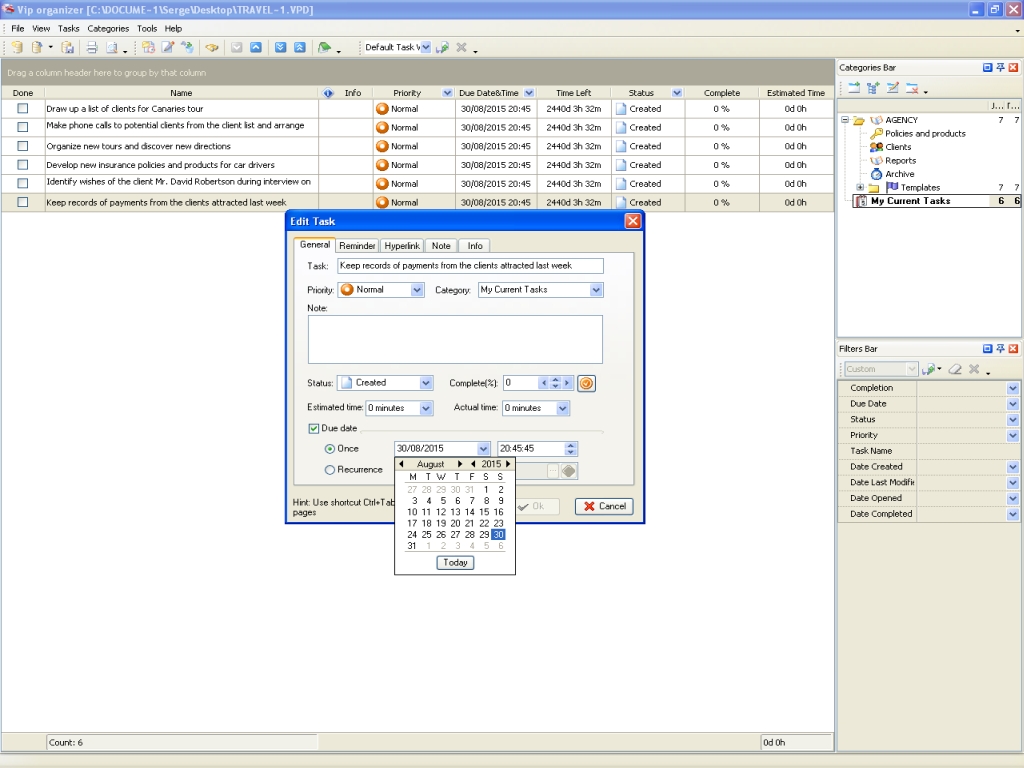The height and width of the screenshot is (768, 1024).
Task: Click the Today button in calendar
Action: [x=455, y=562]
